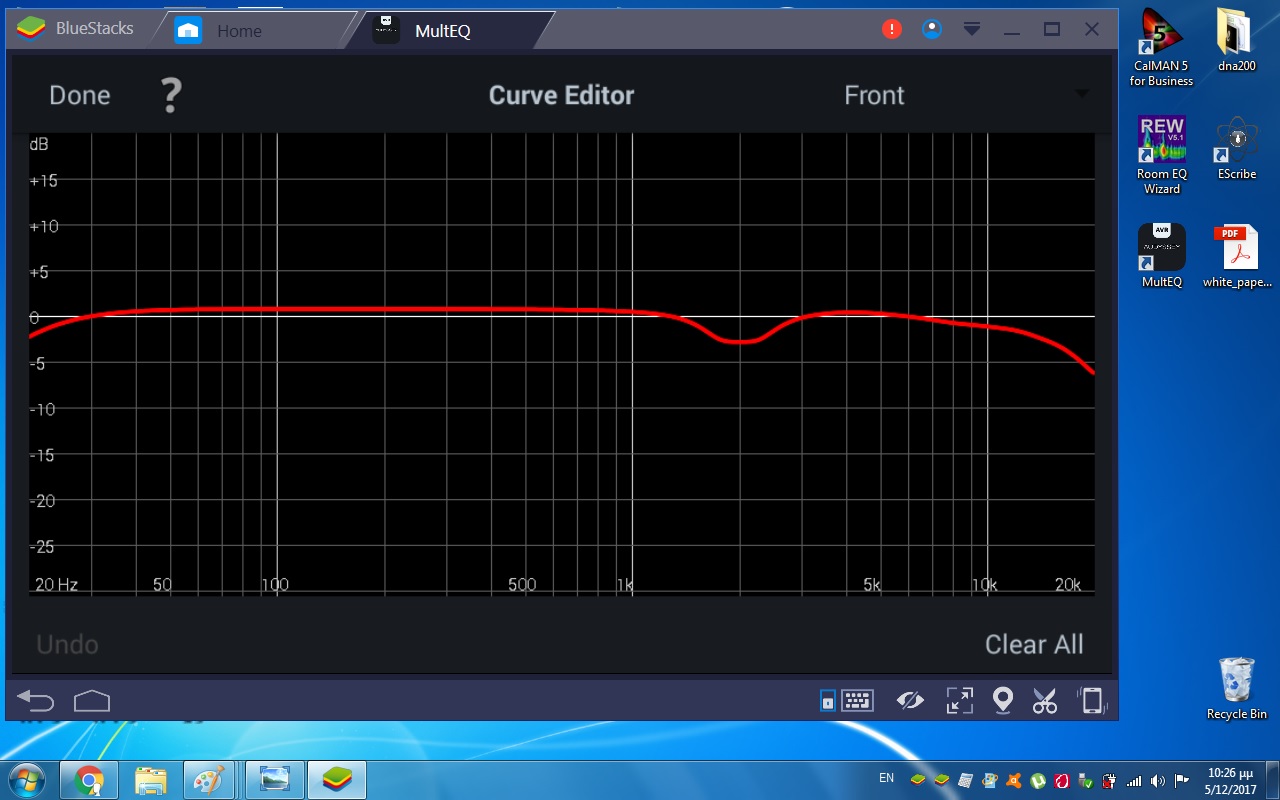Click the shake device phone icon
The height and width of the screenshot is (800, 1280).
point(1090,701)
